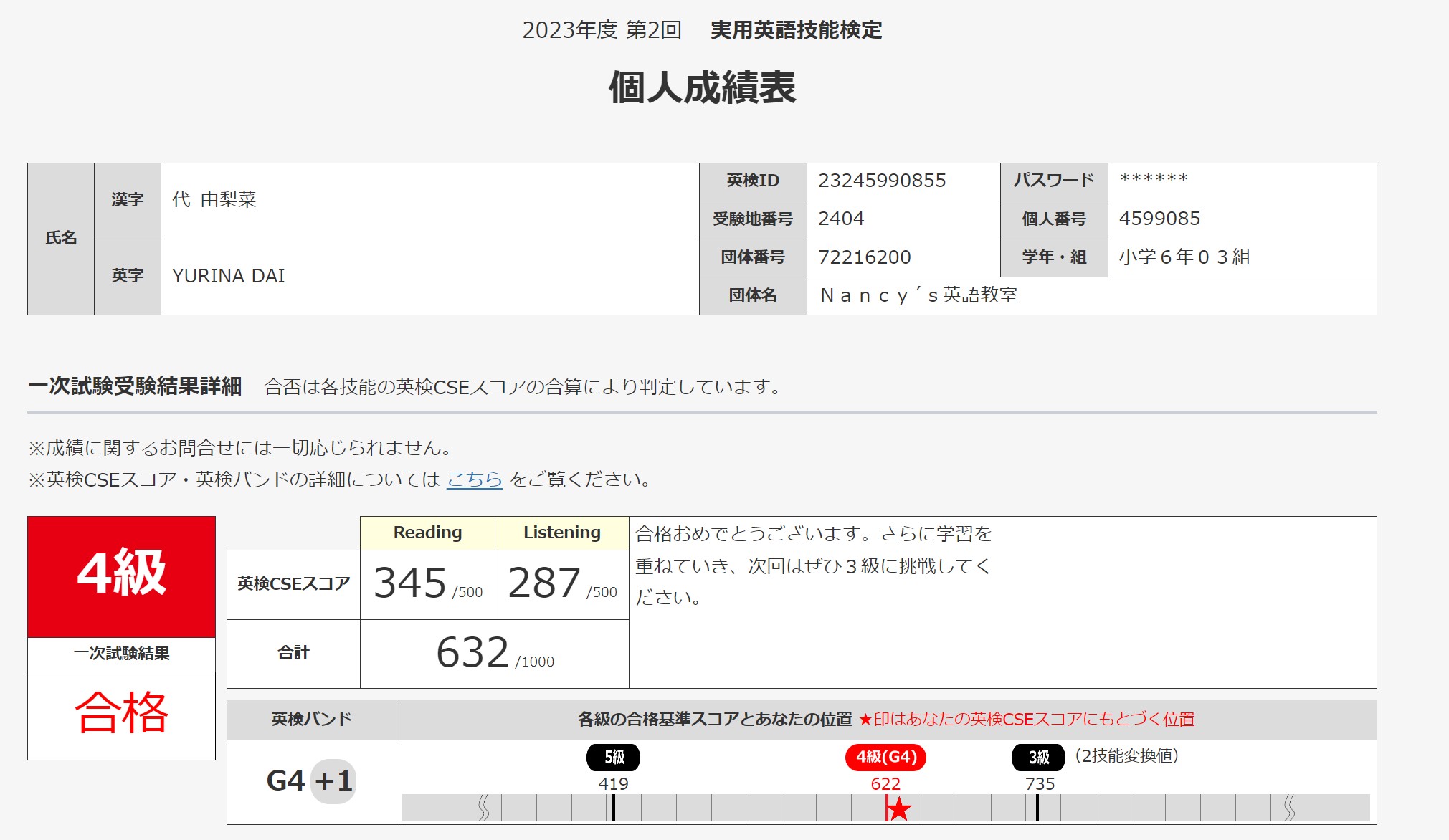Click the 合計 row label
This screenshot has width=1449, height=840.
tap(293, 653)
